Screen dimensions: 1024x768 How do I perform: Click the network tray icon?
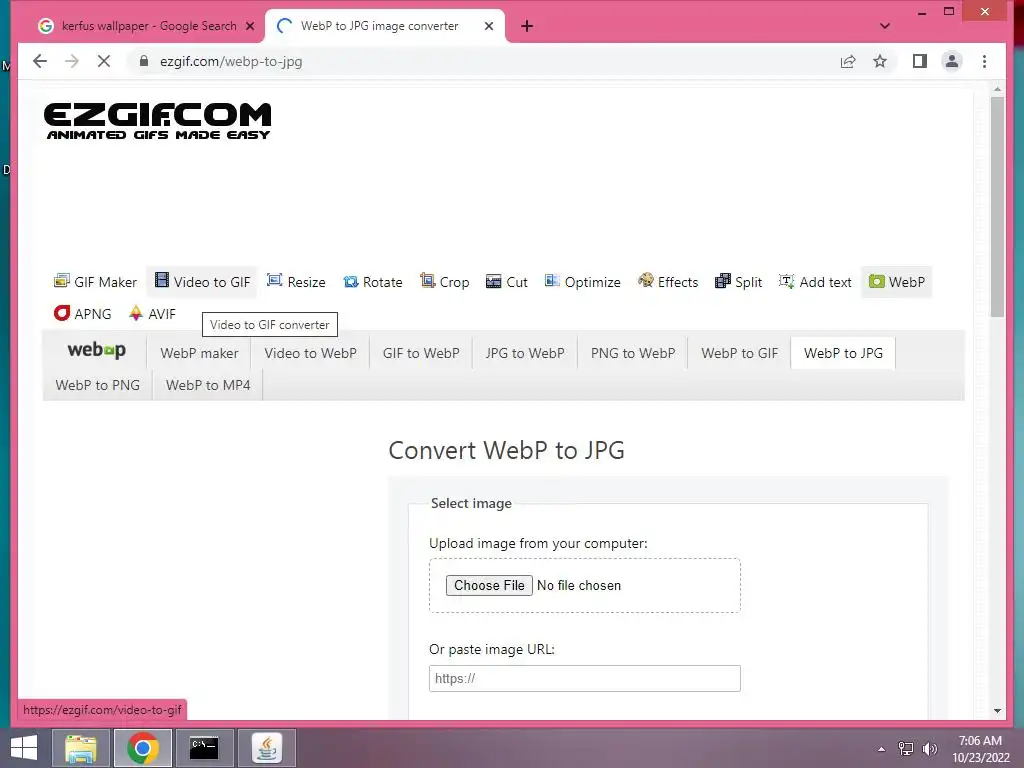pos(906,749)
